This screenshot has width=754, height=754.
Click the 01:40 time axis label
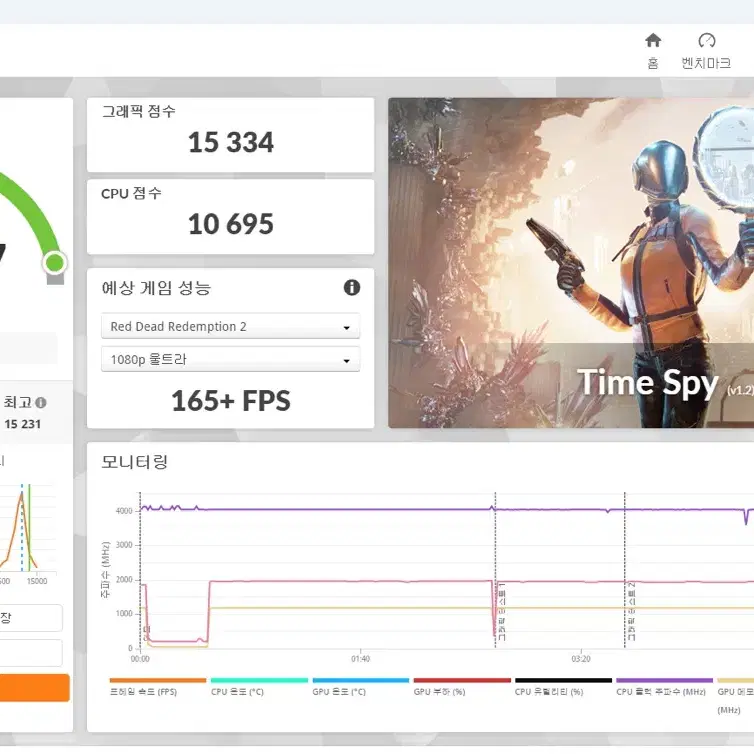[x=360, y=659]
